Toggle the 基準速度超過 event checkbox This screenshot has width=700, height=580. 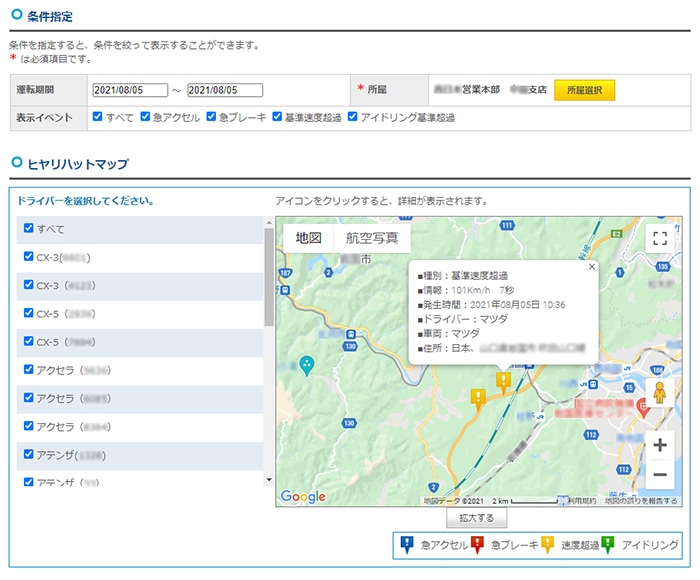point(277,117)
